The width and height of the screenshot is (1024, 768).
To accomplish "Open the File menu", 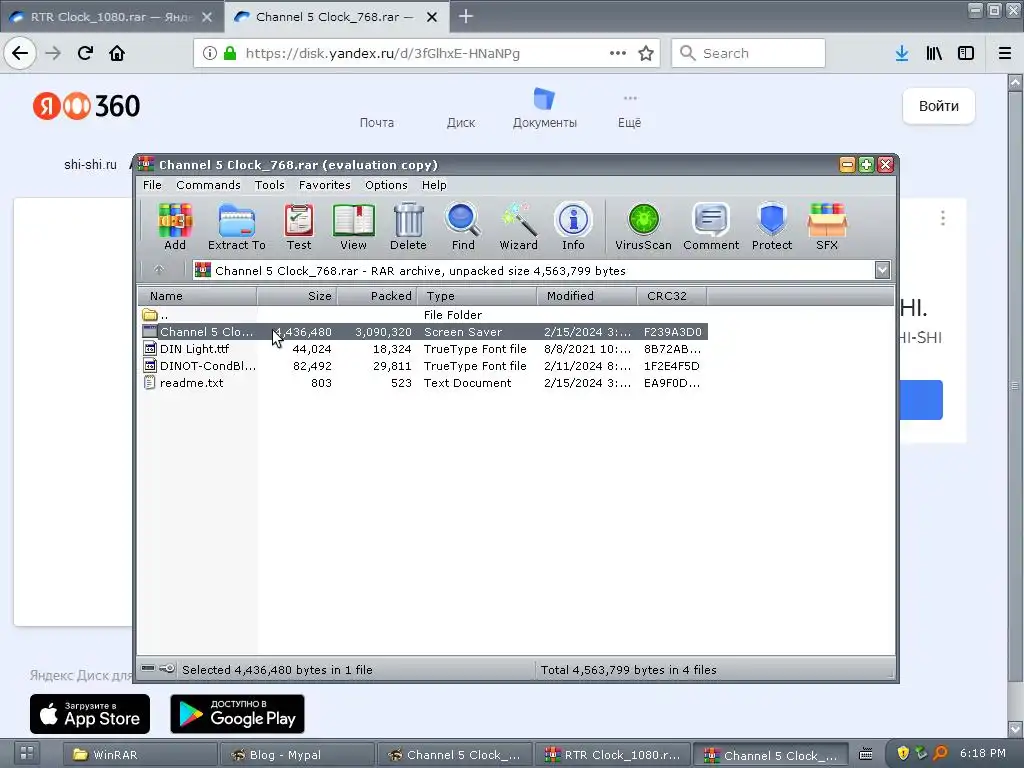I will pyautogui.click(x=152, y=185).
